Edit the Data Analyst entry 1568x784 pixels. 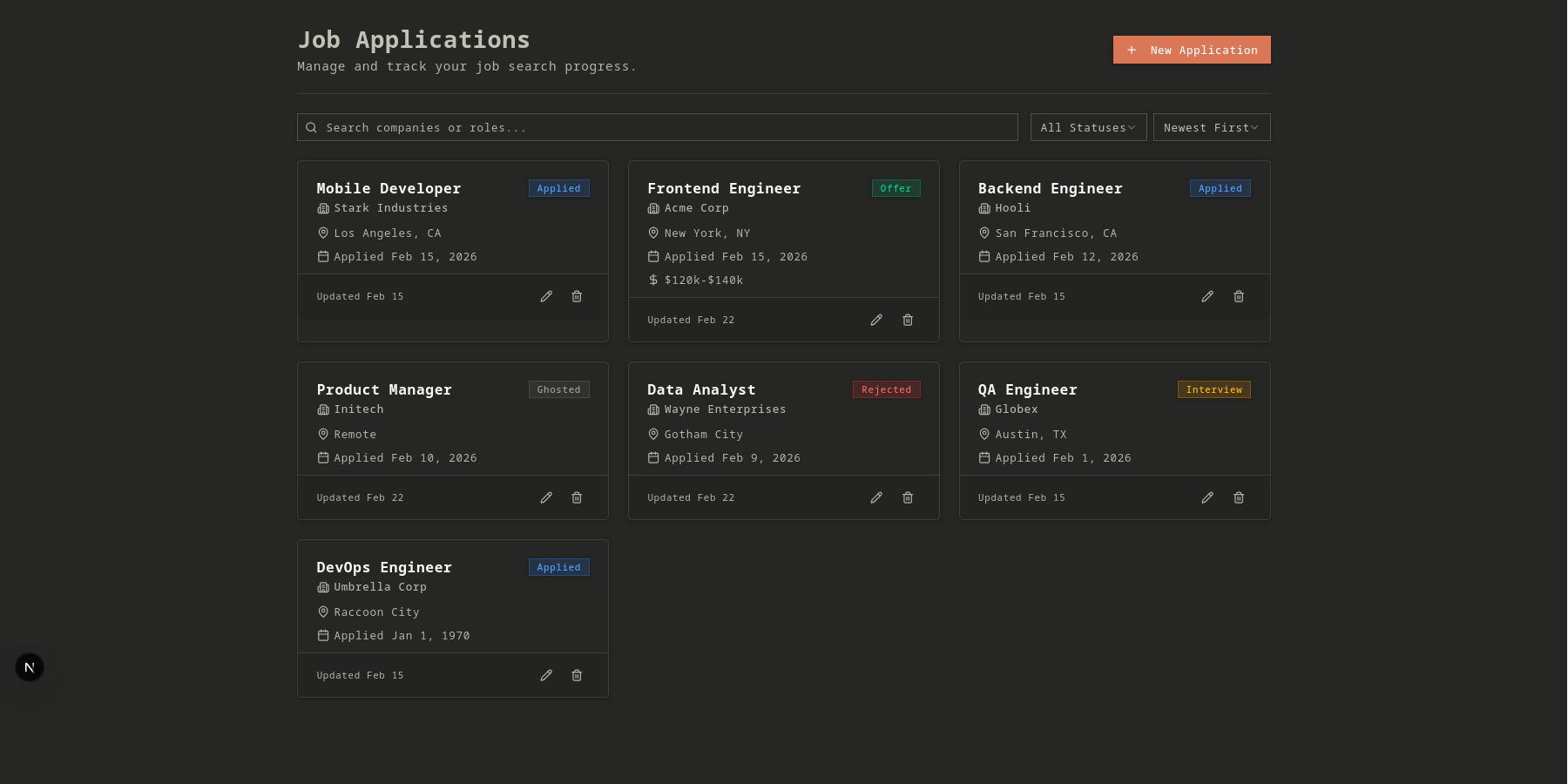[876, 497]
